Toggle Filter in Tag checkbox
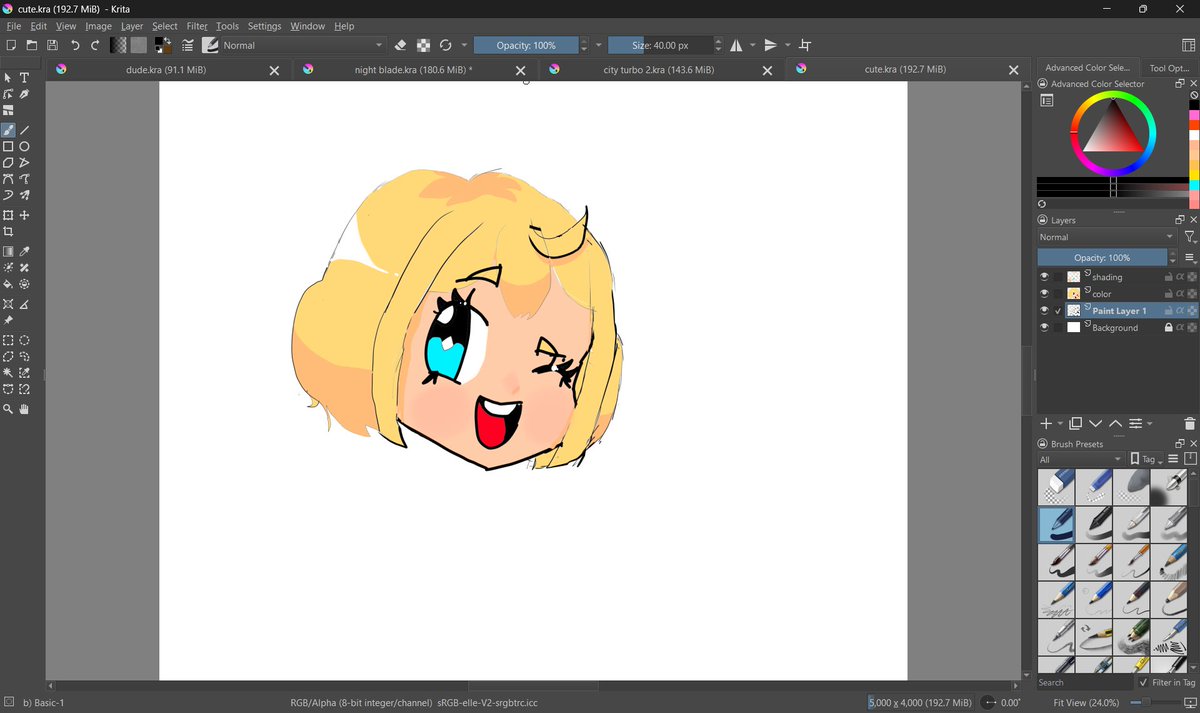 click(1143, 682)
